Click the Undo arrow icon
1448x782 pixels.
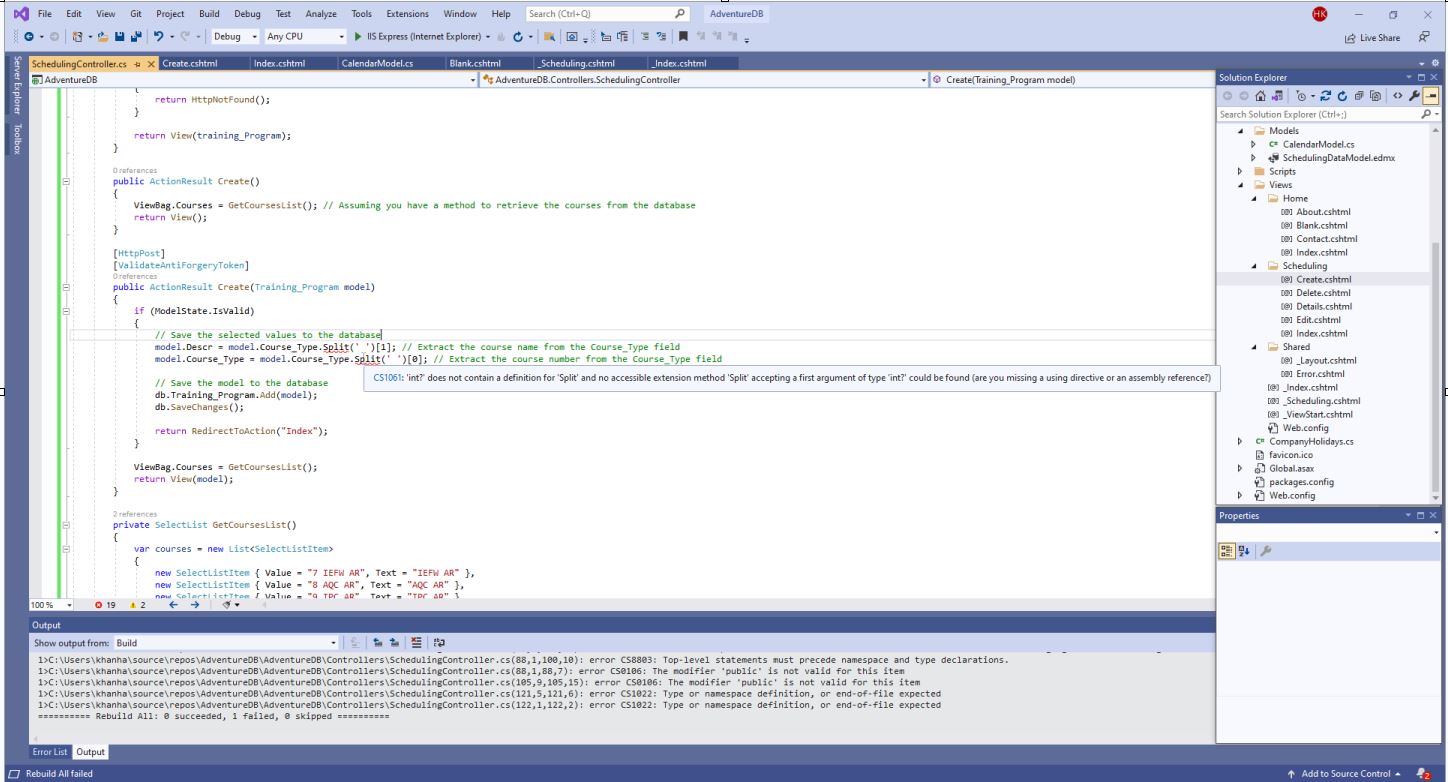(x=158, y=36)
